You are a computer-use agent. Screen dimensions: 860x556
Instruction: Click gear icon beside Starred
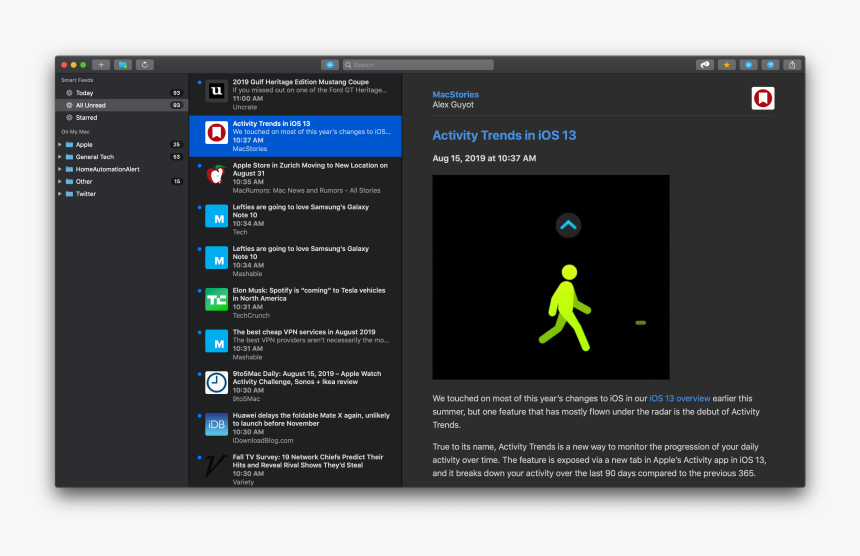pyautogui.click(x=69, y=117)
